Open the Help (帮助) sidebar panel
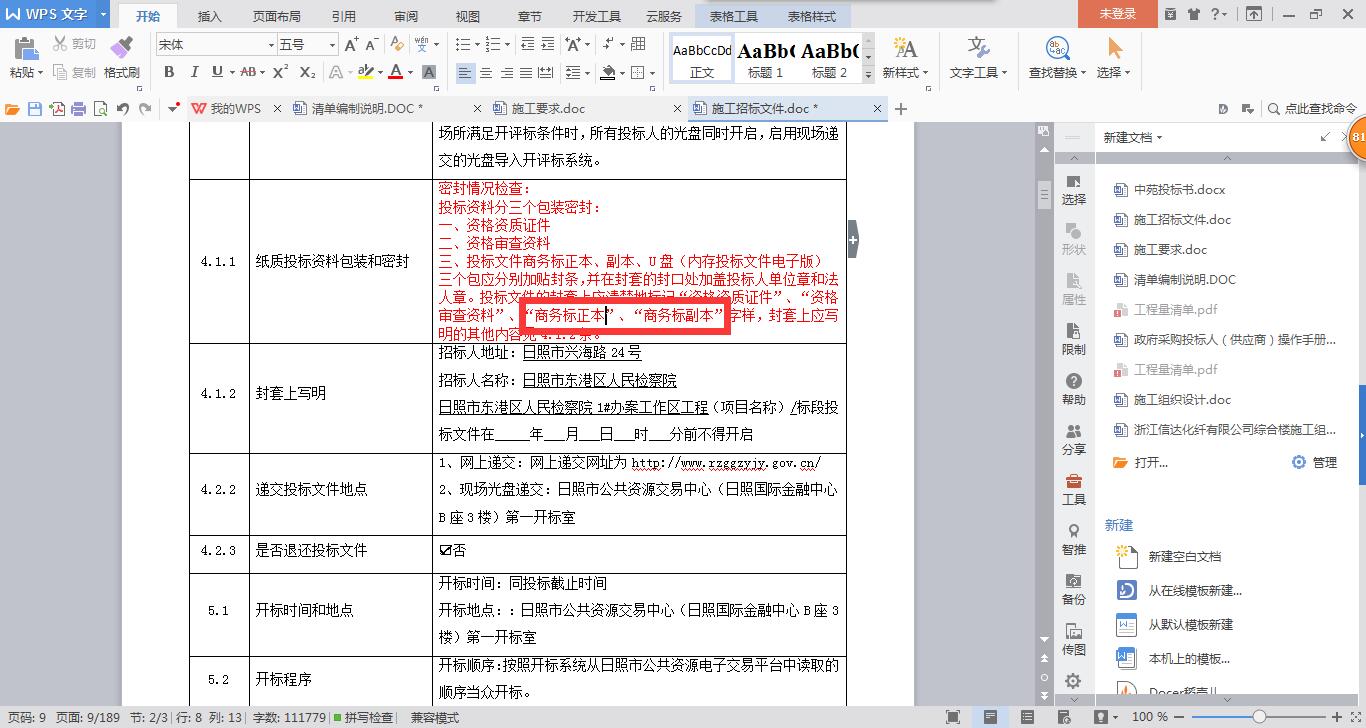Viewport: 1366px width, 728px height. coord(1073,388)
